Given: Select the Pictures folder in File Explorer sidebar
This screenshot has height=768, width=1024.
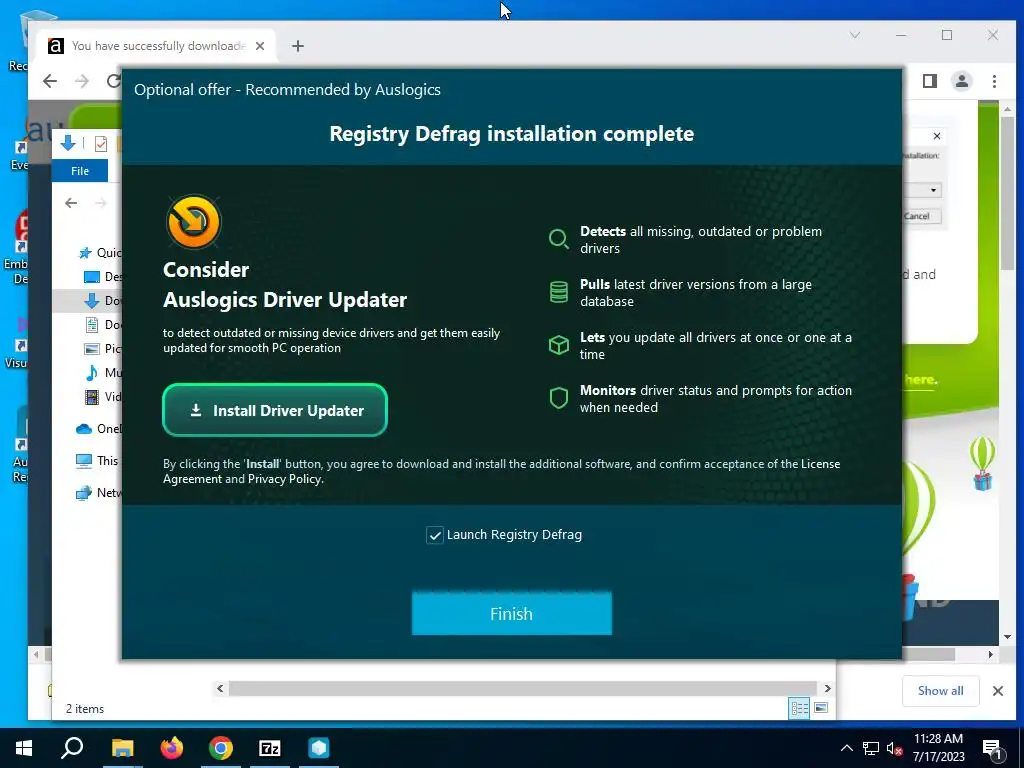Looking at the screenshot, I should click(103, 349).
